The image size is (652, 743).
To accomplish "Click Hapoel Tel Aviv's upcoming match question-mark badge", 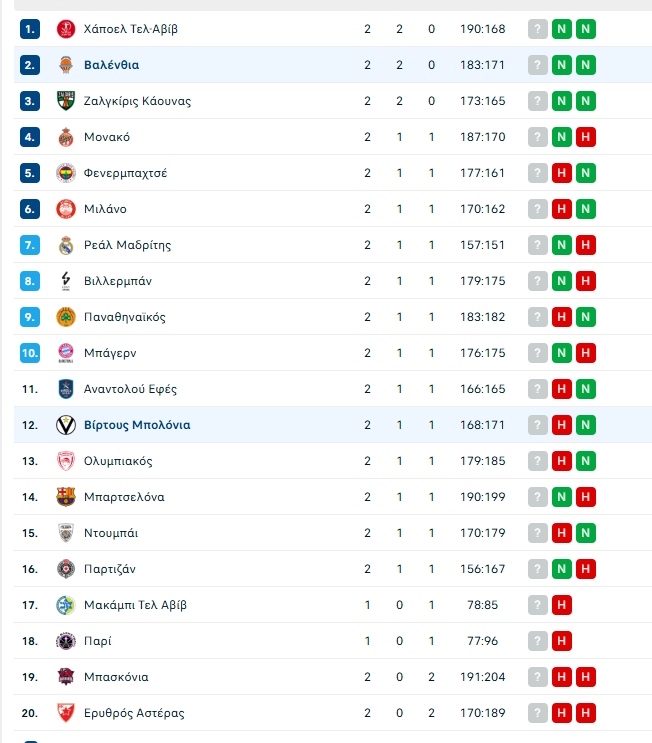I will tap(538, 29).
